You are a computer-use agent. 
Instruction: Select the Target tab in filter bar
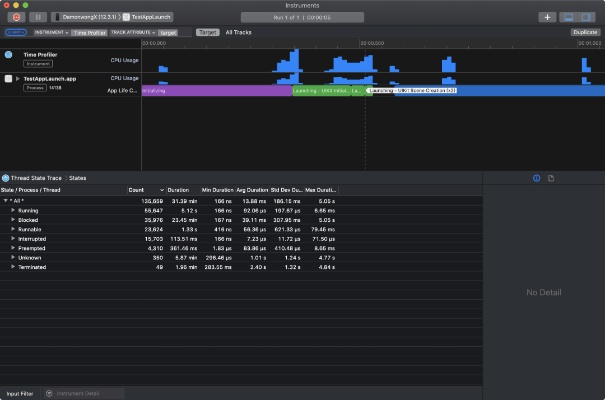(x=207, y=32)
